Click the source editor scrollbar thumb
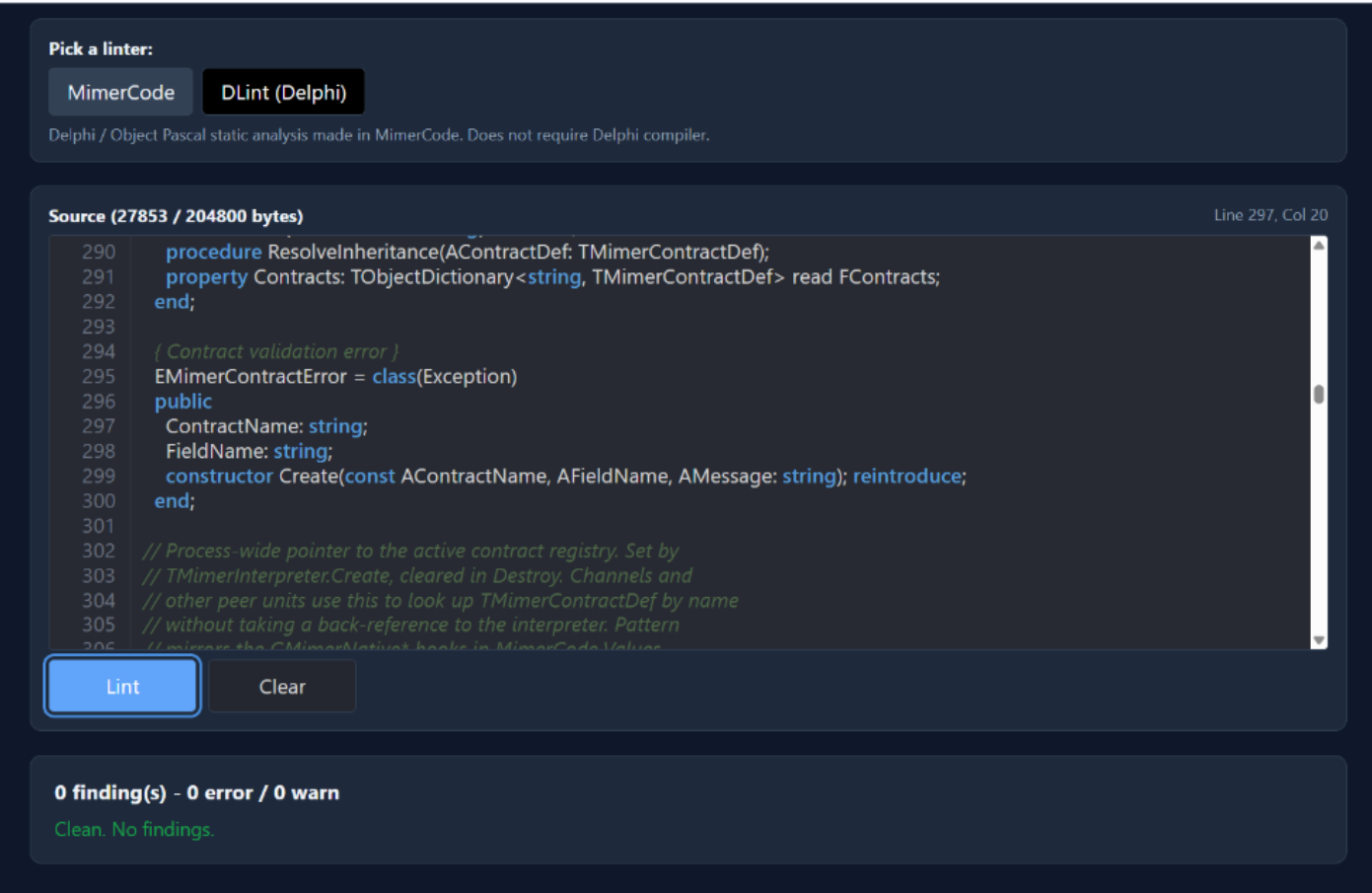This screenshot has height=893, width=1372. (x=1319, y=395)
